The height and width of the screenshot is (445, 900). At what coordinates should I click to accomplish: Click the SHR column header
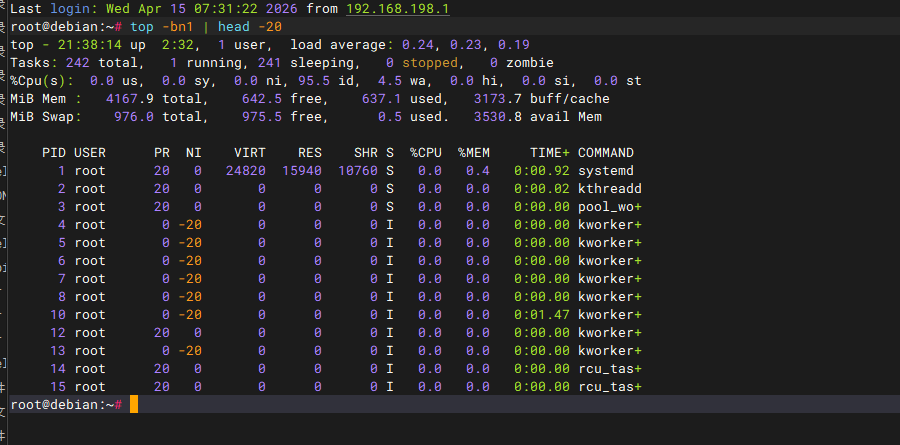tap(366, 153)
